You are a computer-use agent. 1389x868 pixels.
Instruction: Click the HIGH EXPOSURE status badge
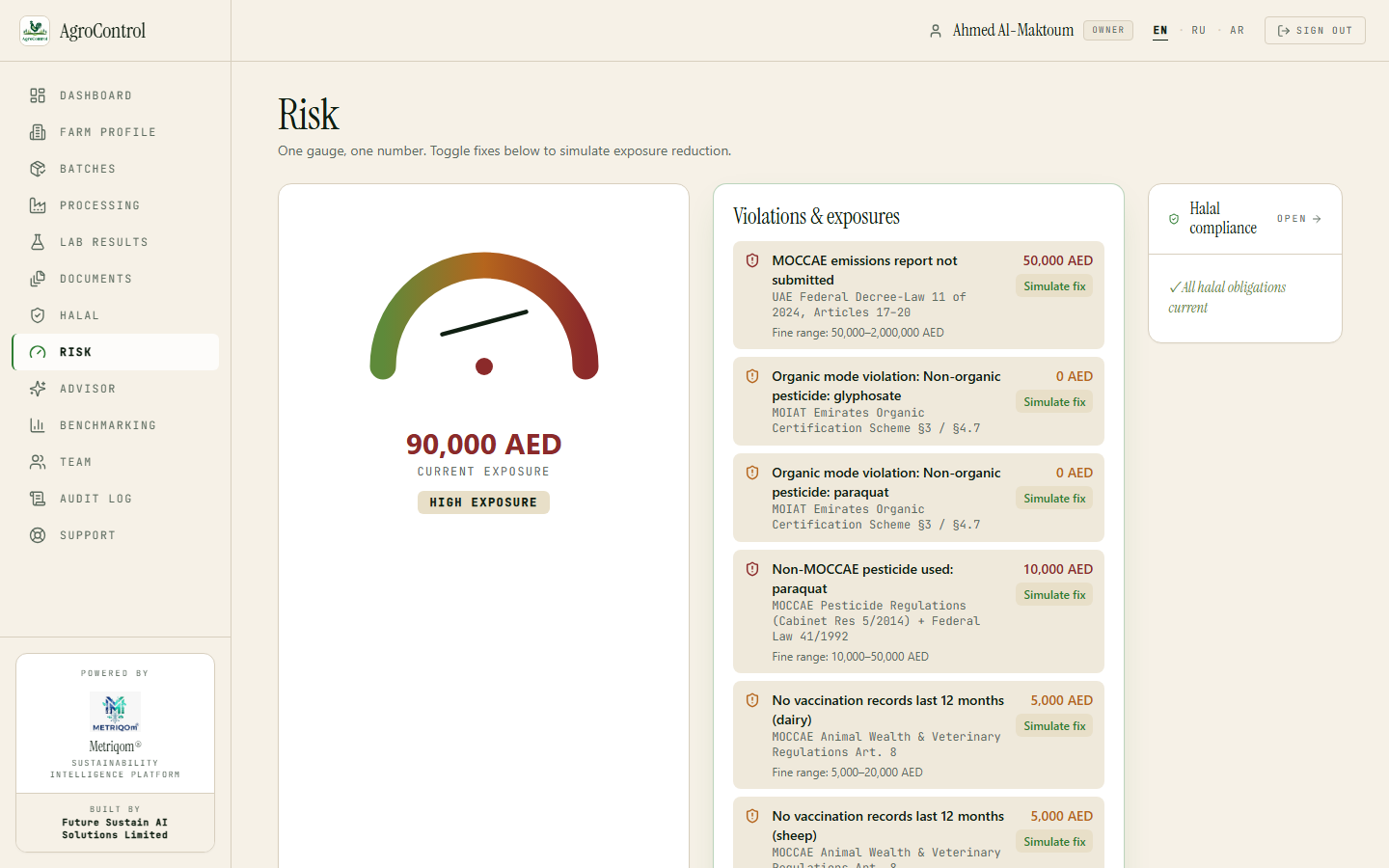coord(483,502)
